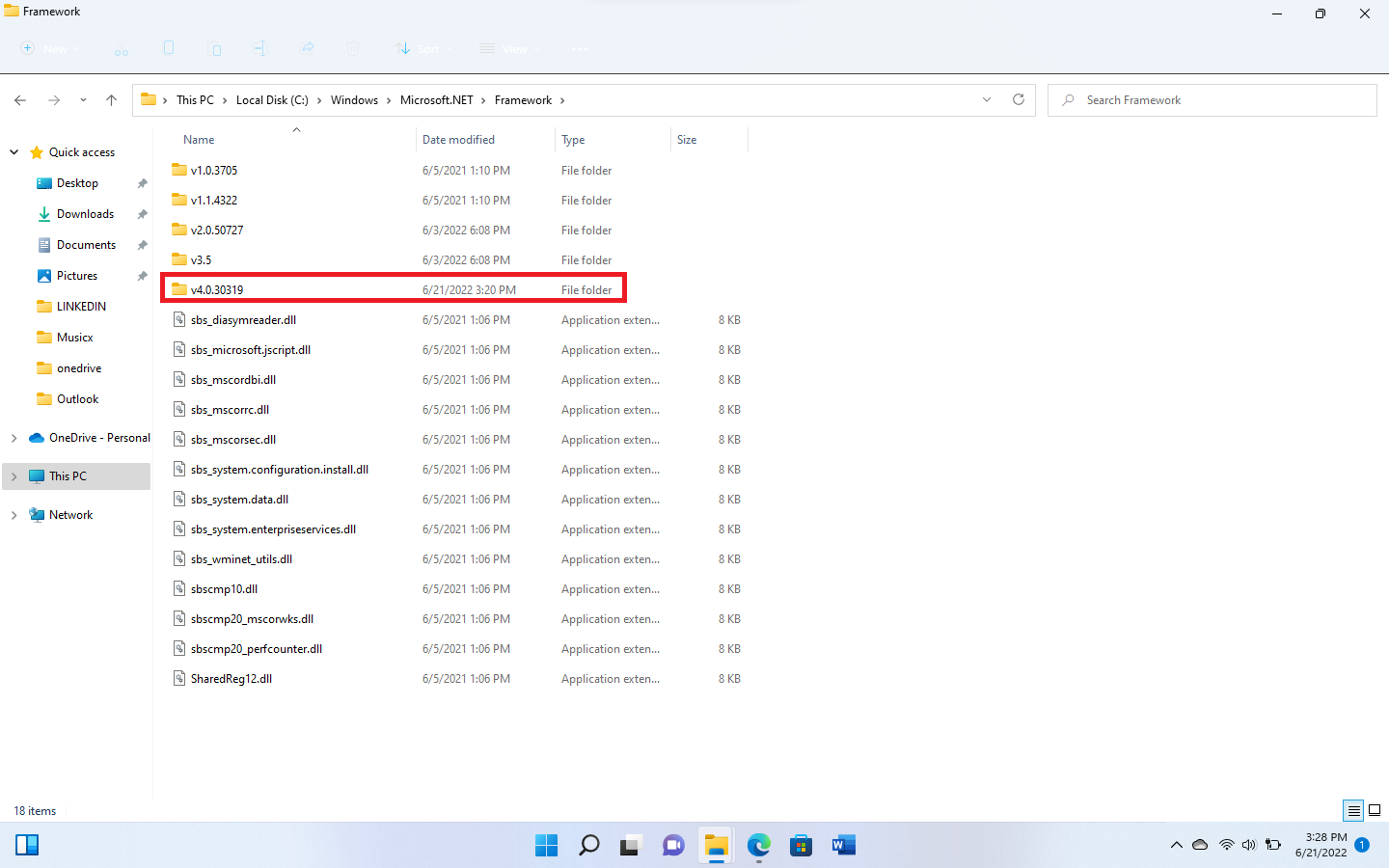
Task: Go back with the left arrow
Action: (20, 100)
